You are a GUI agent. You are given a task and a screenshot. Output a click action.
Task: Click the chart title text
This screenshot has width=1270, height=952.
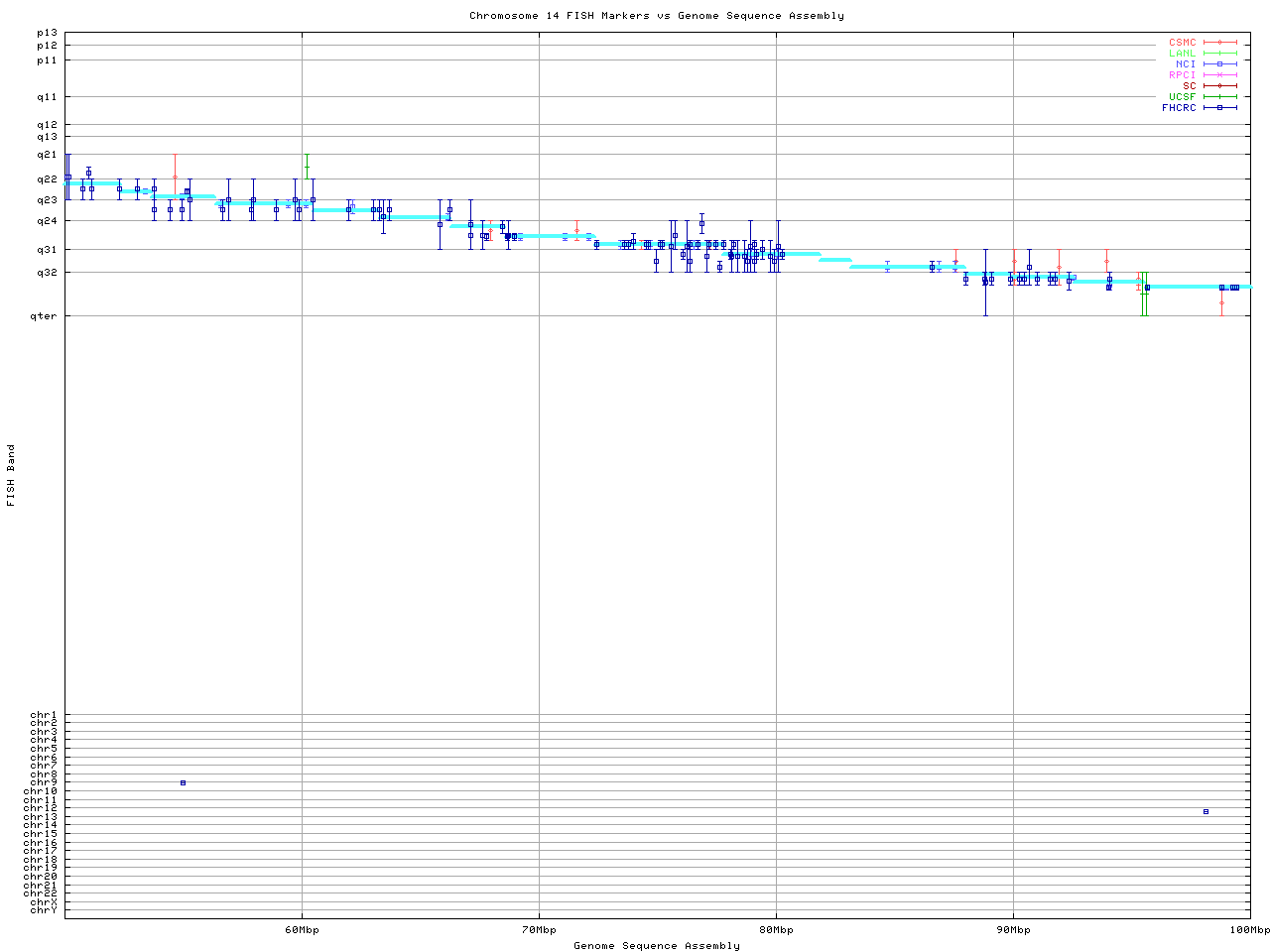(656, 16)
